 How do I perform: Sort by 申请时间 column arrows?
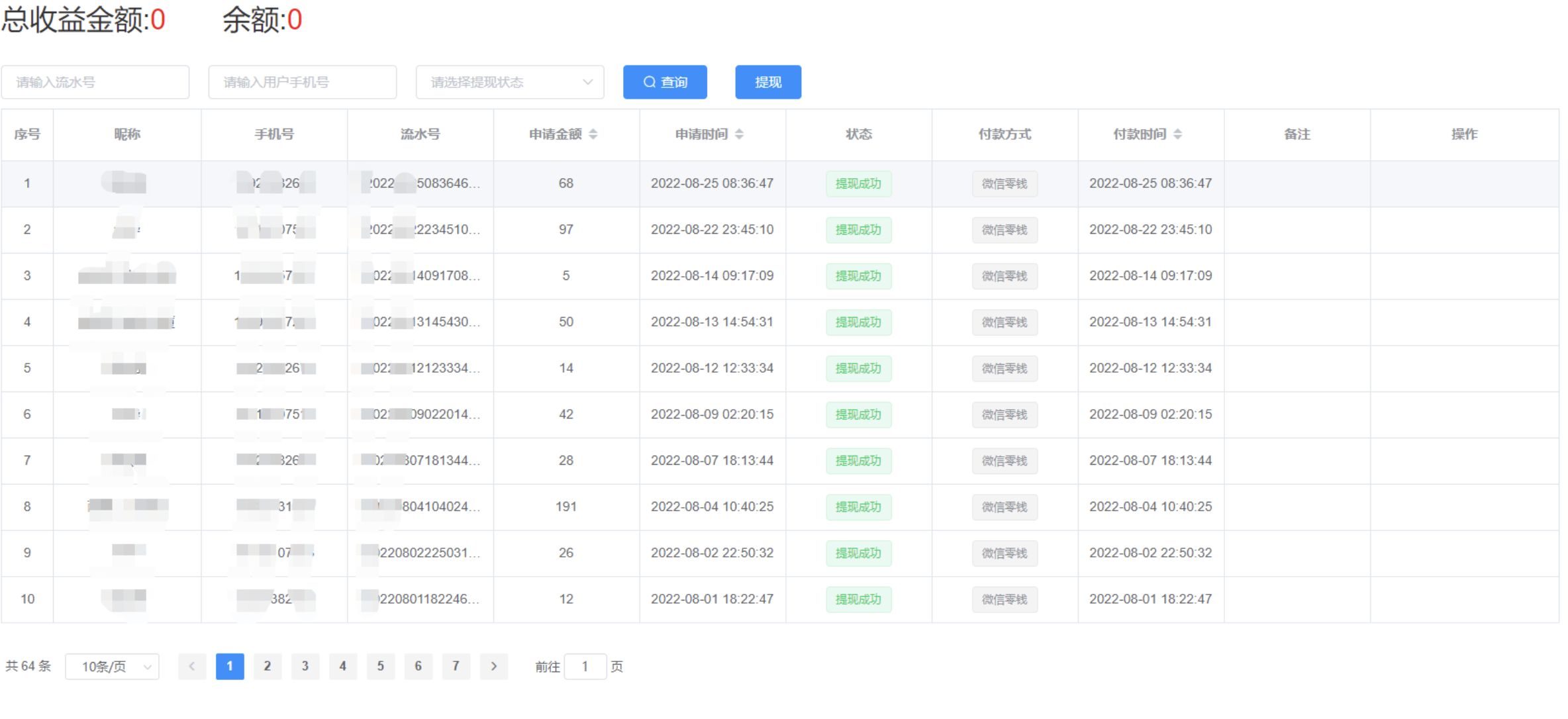pyautogui.click(x=740, y=134)
